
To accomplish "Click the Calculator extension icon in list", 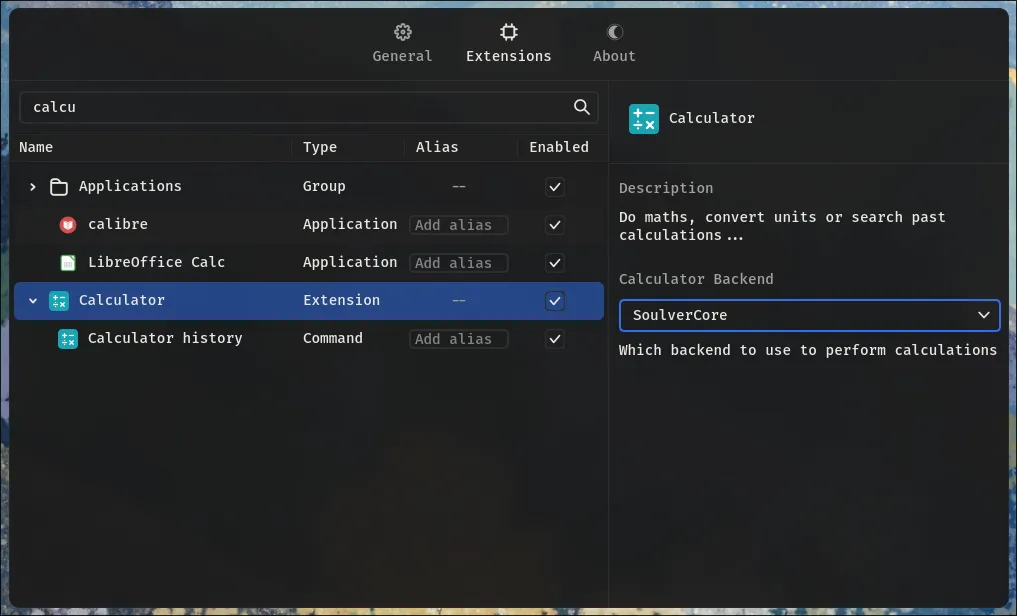I will [x=59, y=301].
